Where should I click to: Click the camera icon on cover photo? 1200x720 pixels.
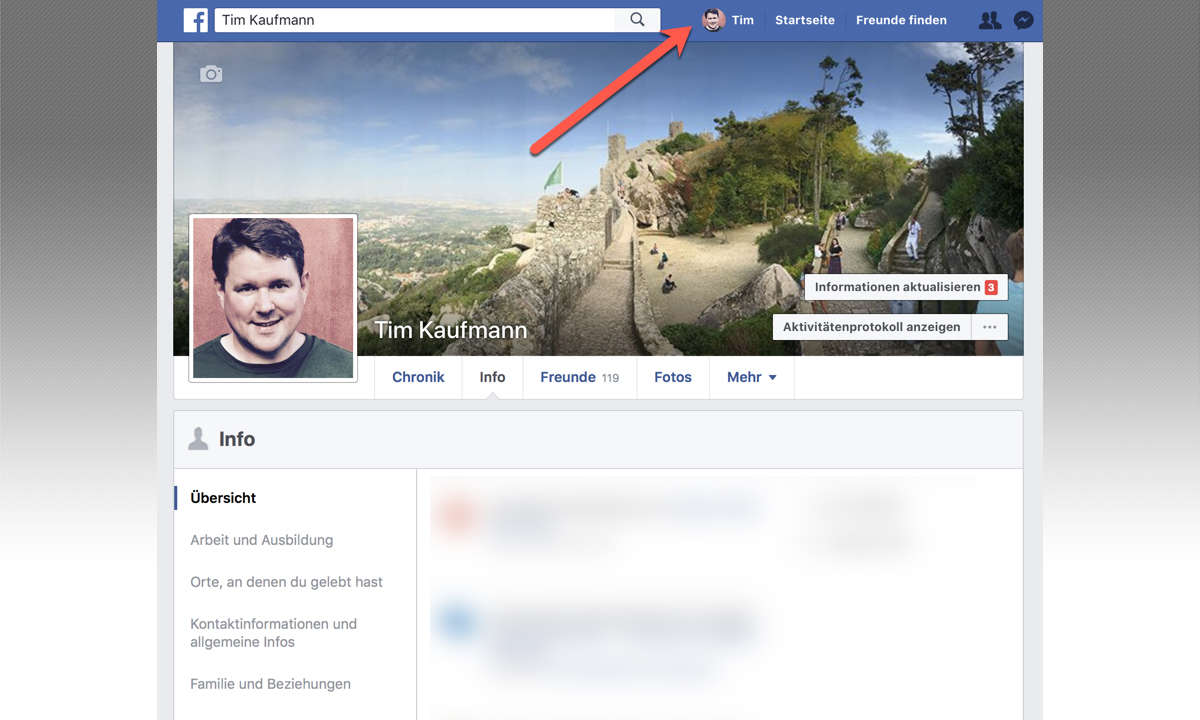[x=211, y=74]
